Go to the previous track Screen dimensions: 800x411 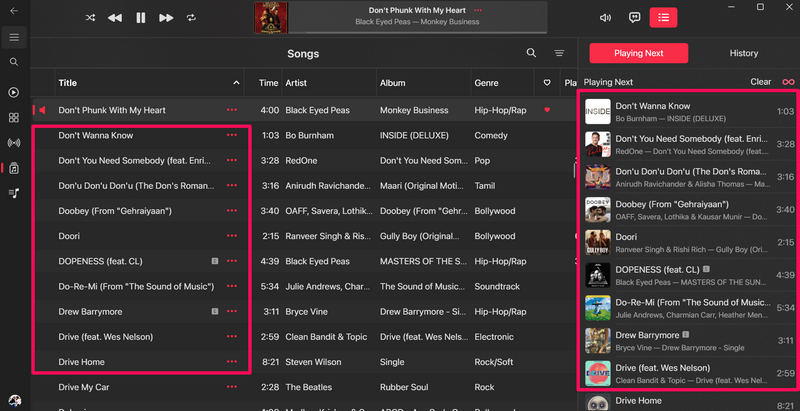(x=115, y=18)
